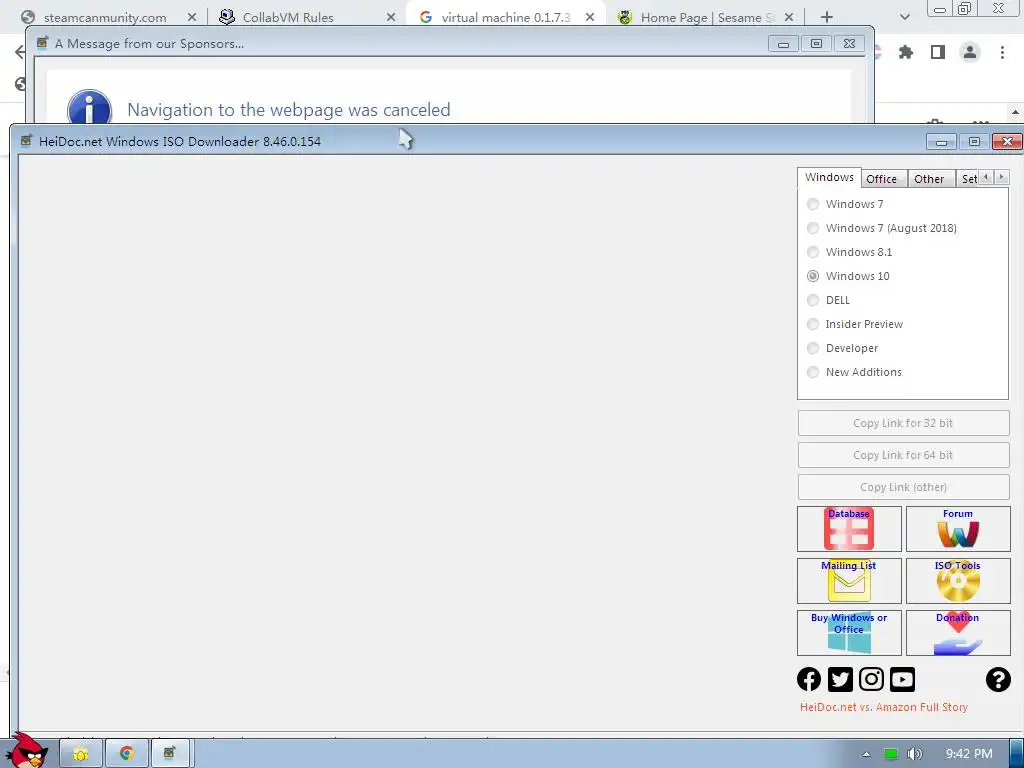Screen dimensions: 1024x768
Task: Open the Forum tile
Action: (x=958, y=528)
